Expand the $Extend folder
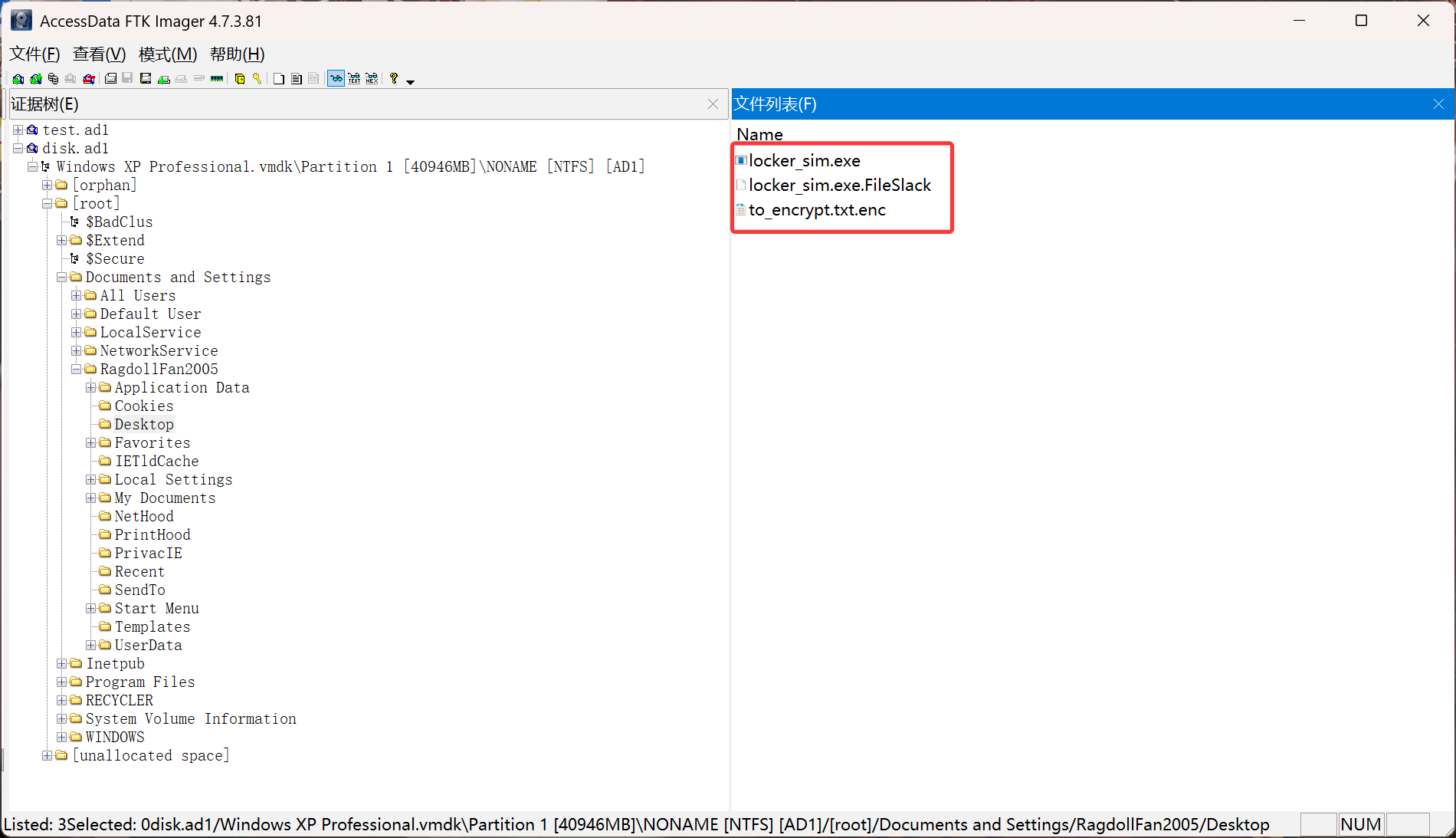The image size is (1456, 838). (62, 241)
